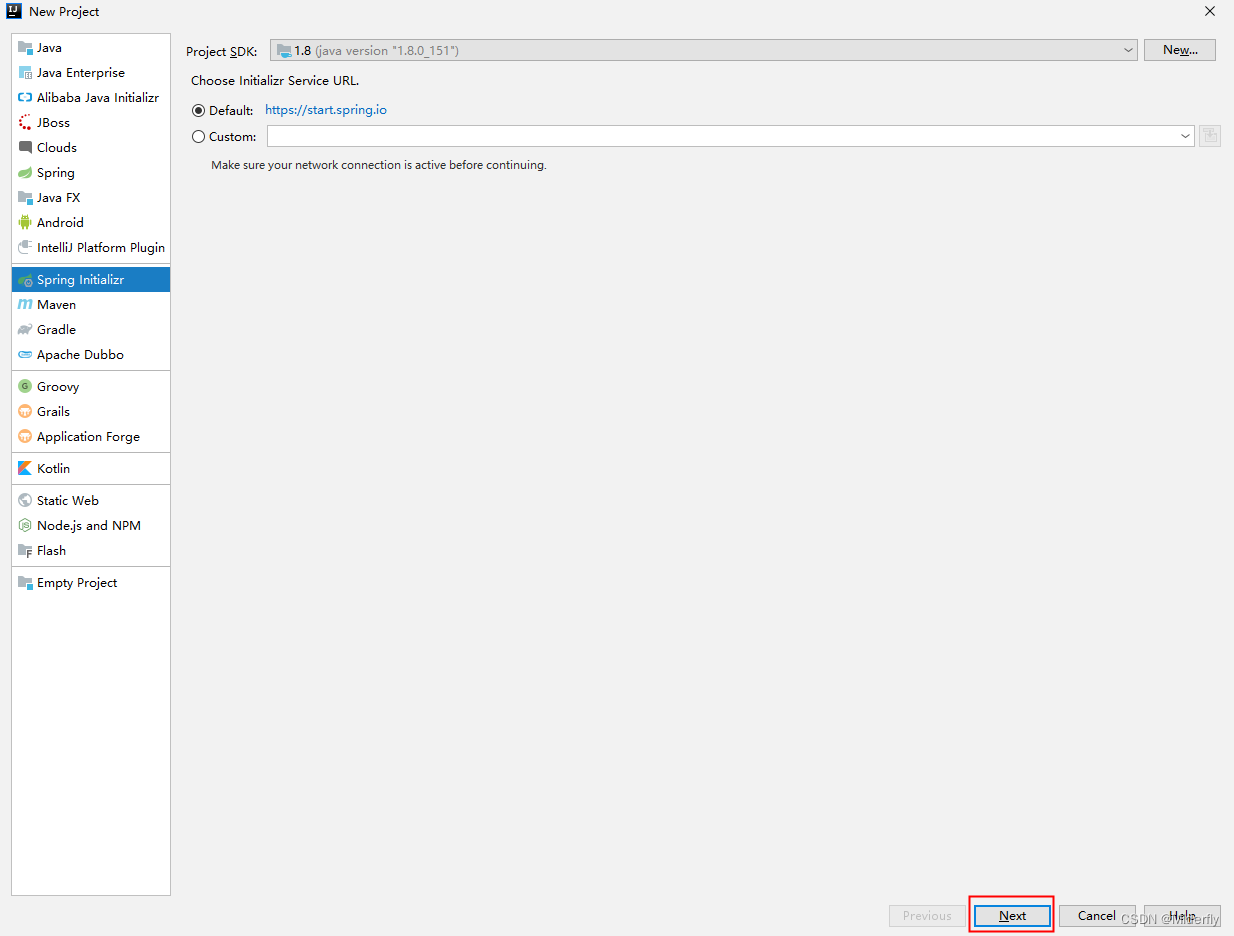This screenshot has width=1234, height=936.
Task: Select the Custom service URL radio button
Action: (x=198, y=137)
